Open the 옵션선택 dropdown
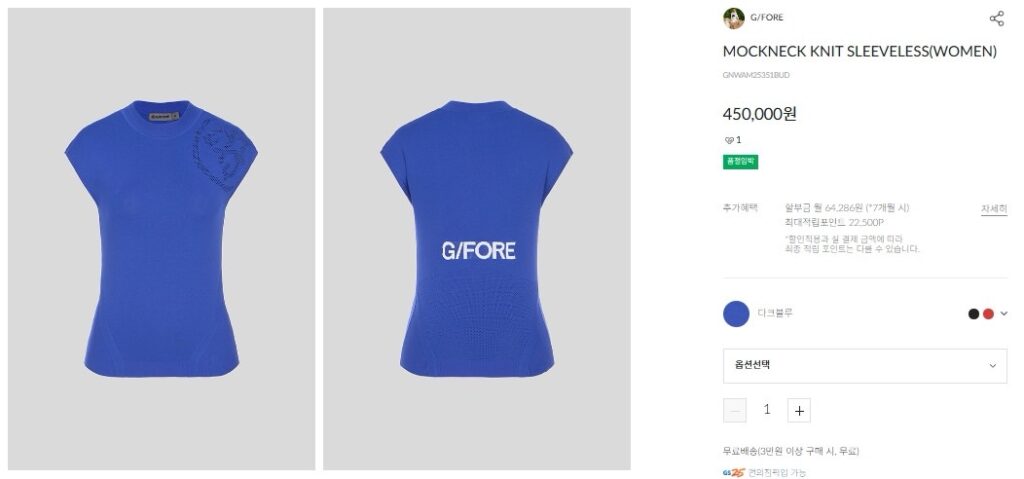Image resolution: width=1024 pixels, height=479 pixels. [865, 366]
